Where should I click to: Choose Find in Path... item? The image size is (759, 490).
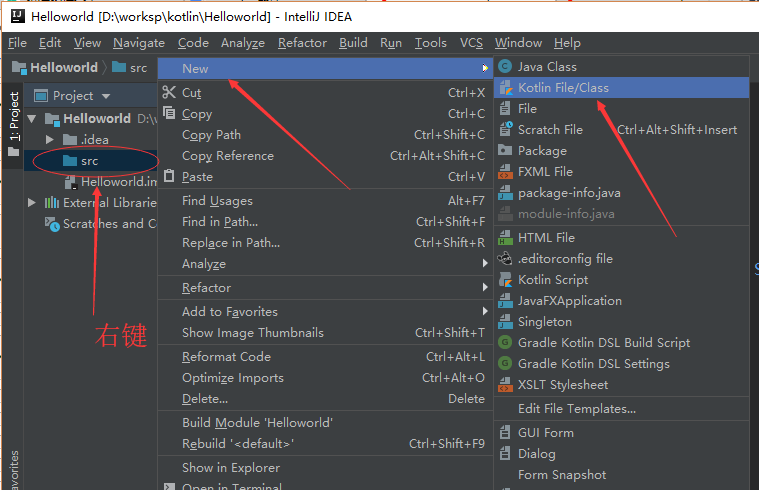(x=325, y=222)
